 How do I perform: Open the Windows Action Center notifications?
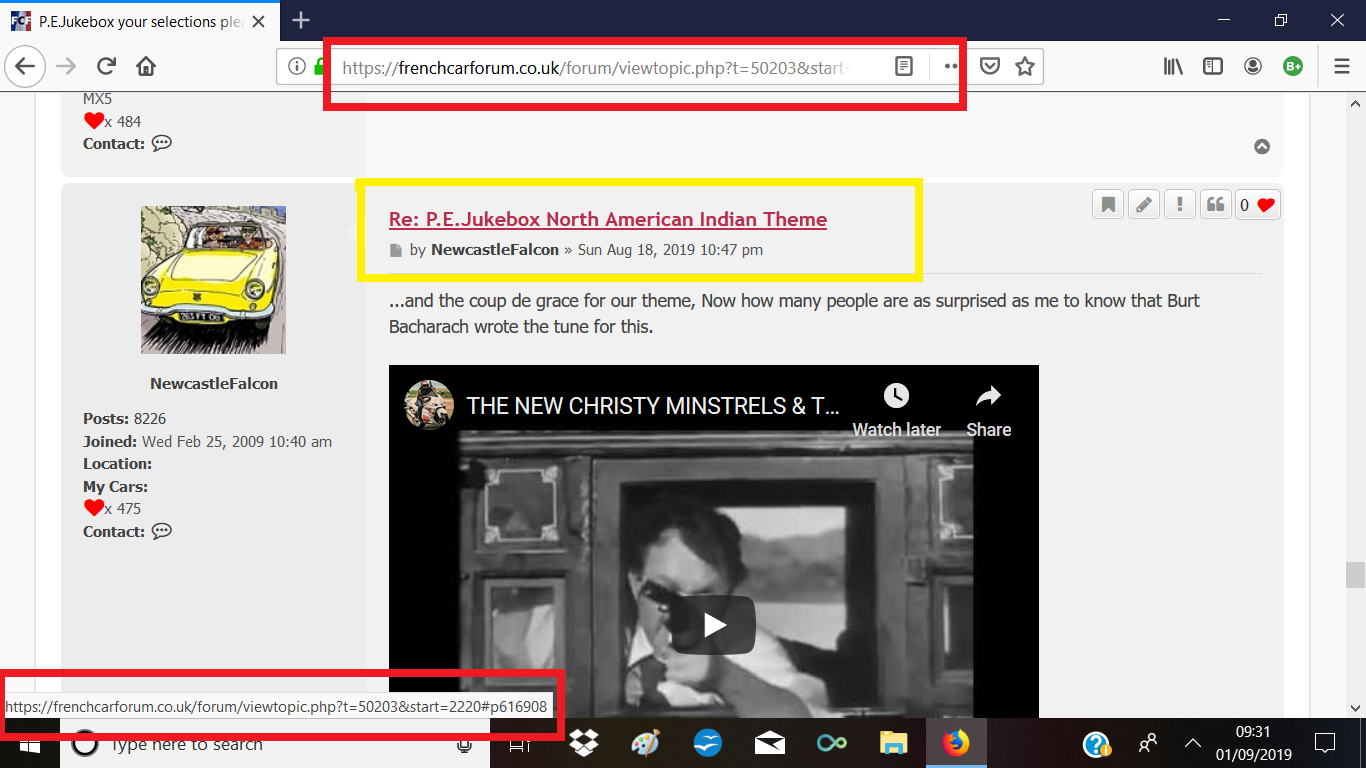click(1325, 744)
